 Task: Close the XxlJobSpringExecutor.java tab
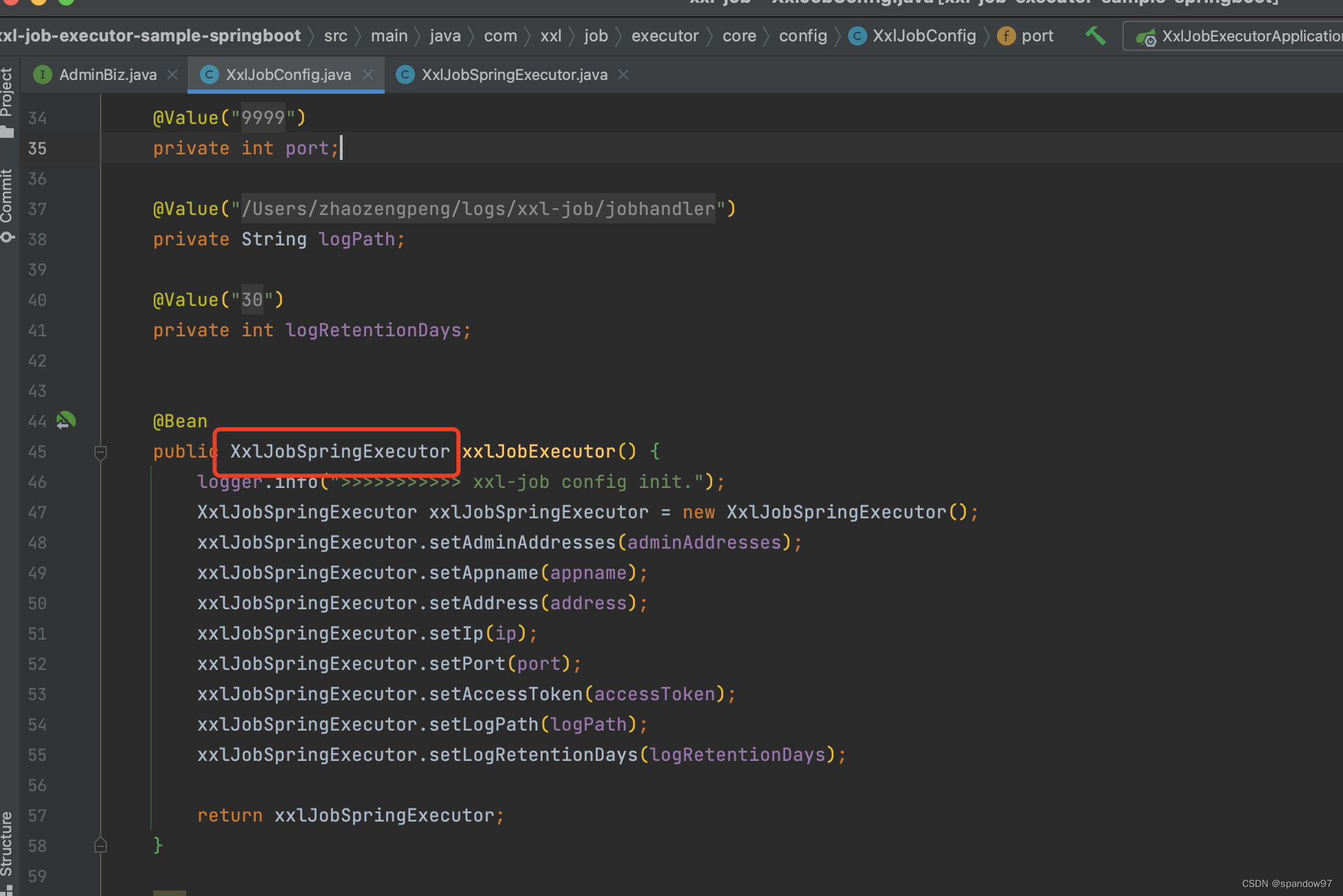click(623, 74)
